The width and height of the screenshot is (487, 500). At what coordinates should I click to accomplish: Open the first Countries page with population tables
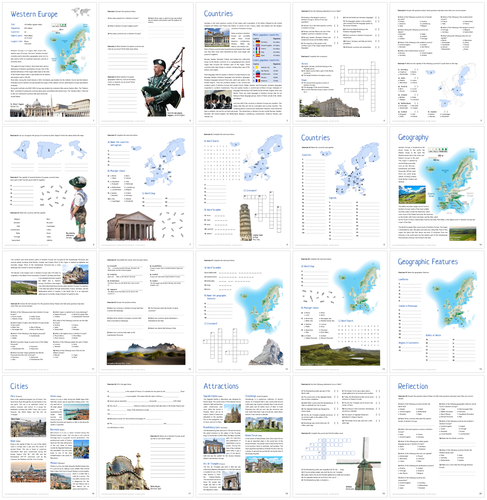point(243,63)
